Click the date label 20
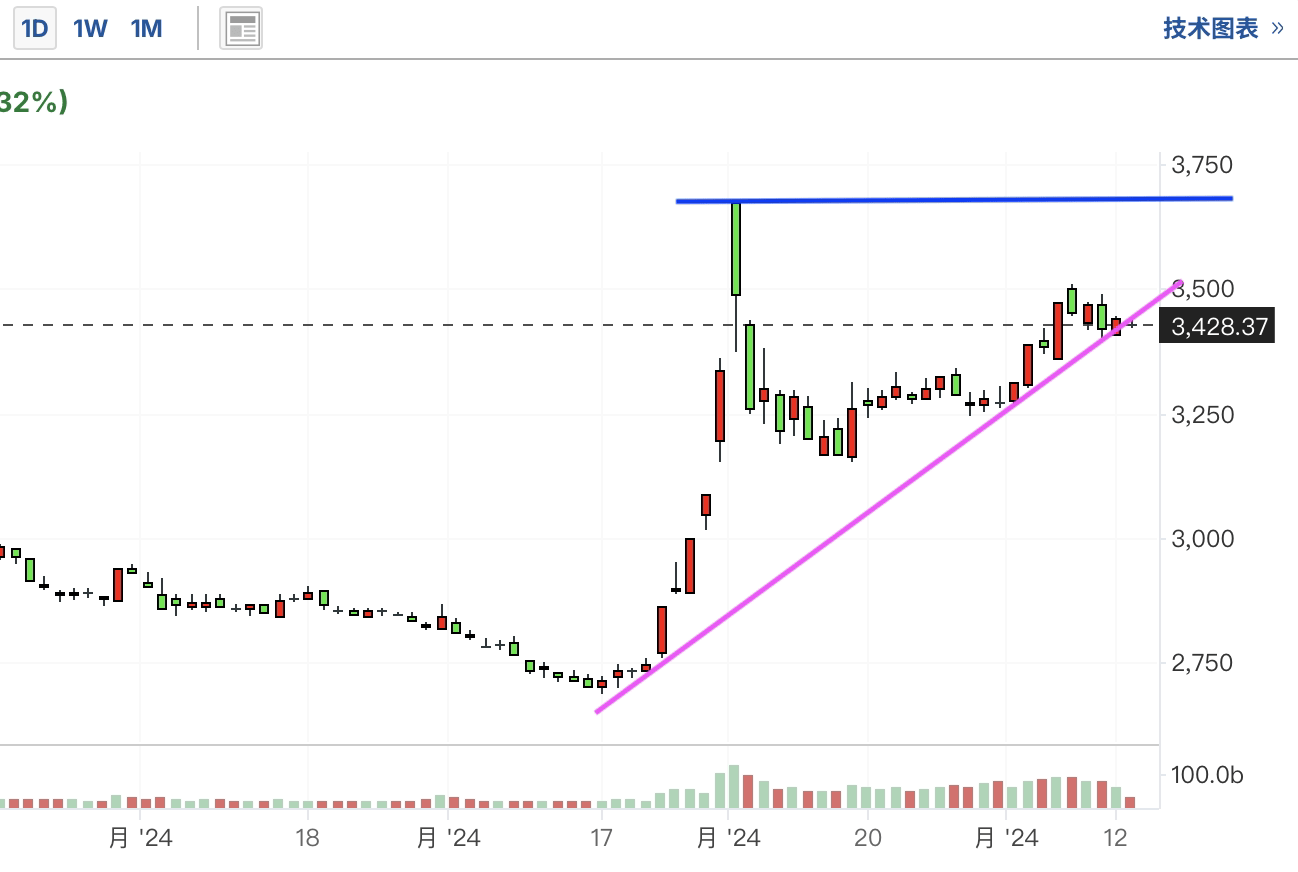Viewport: 1298px width, 872px height. pyautogui.click(x=868, y=837)
